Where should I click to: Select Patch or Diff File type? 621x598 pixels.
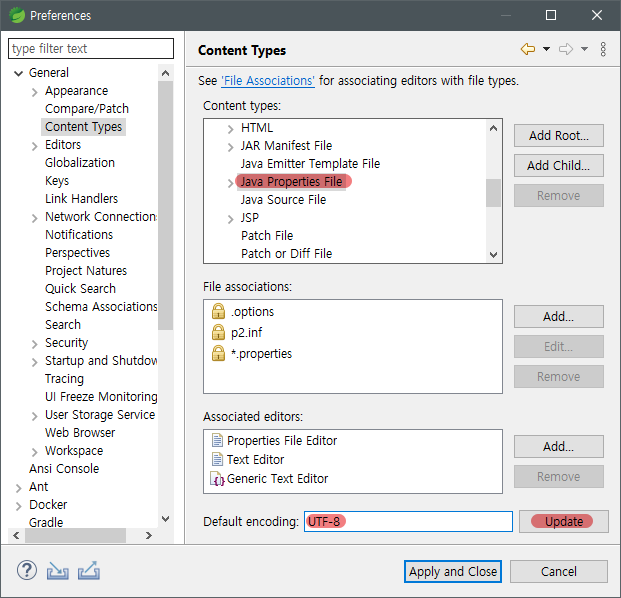286,253
